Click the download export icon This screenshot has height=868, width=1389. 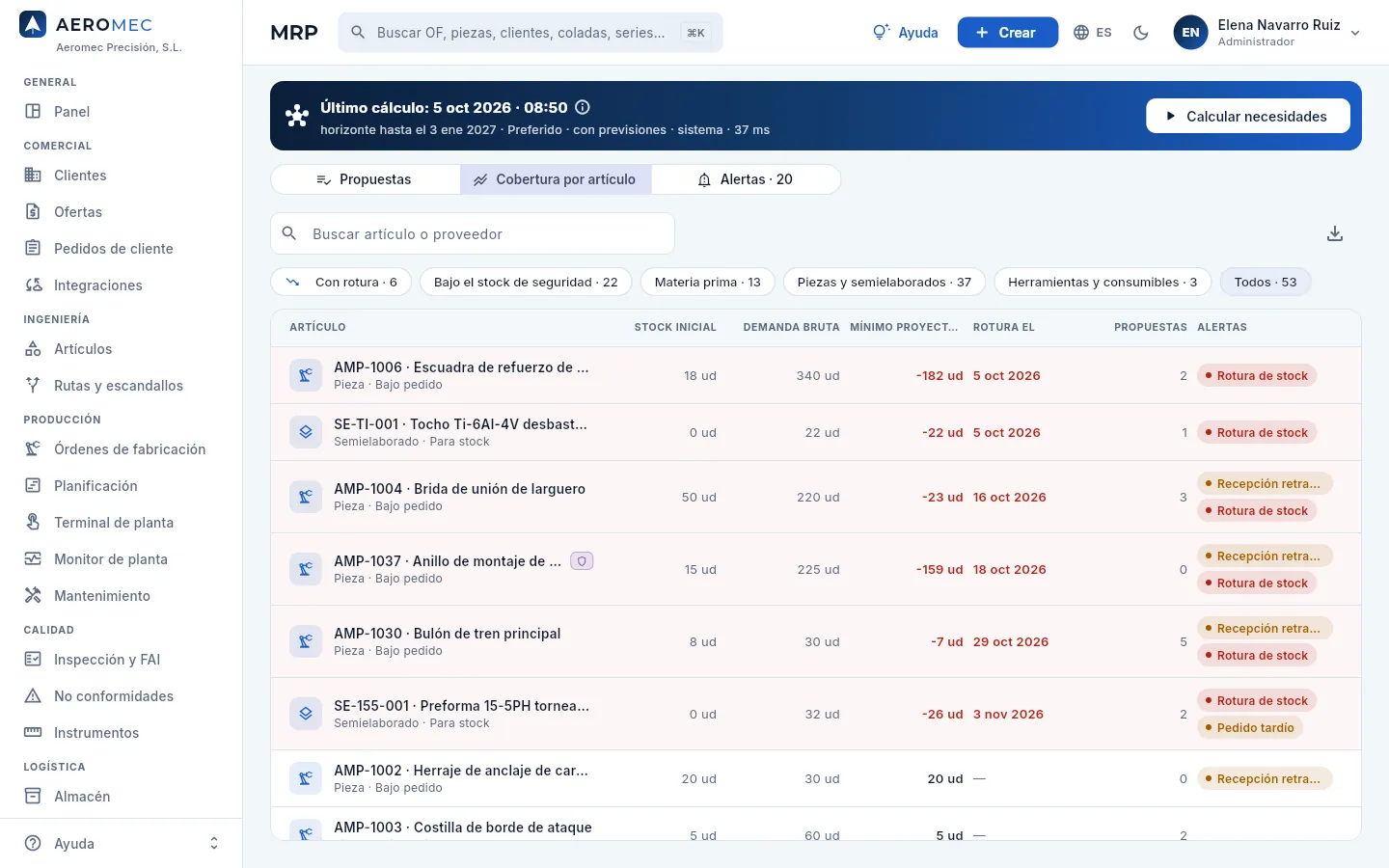[x=1335, y=233]
